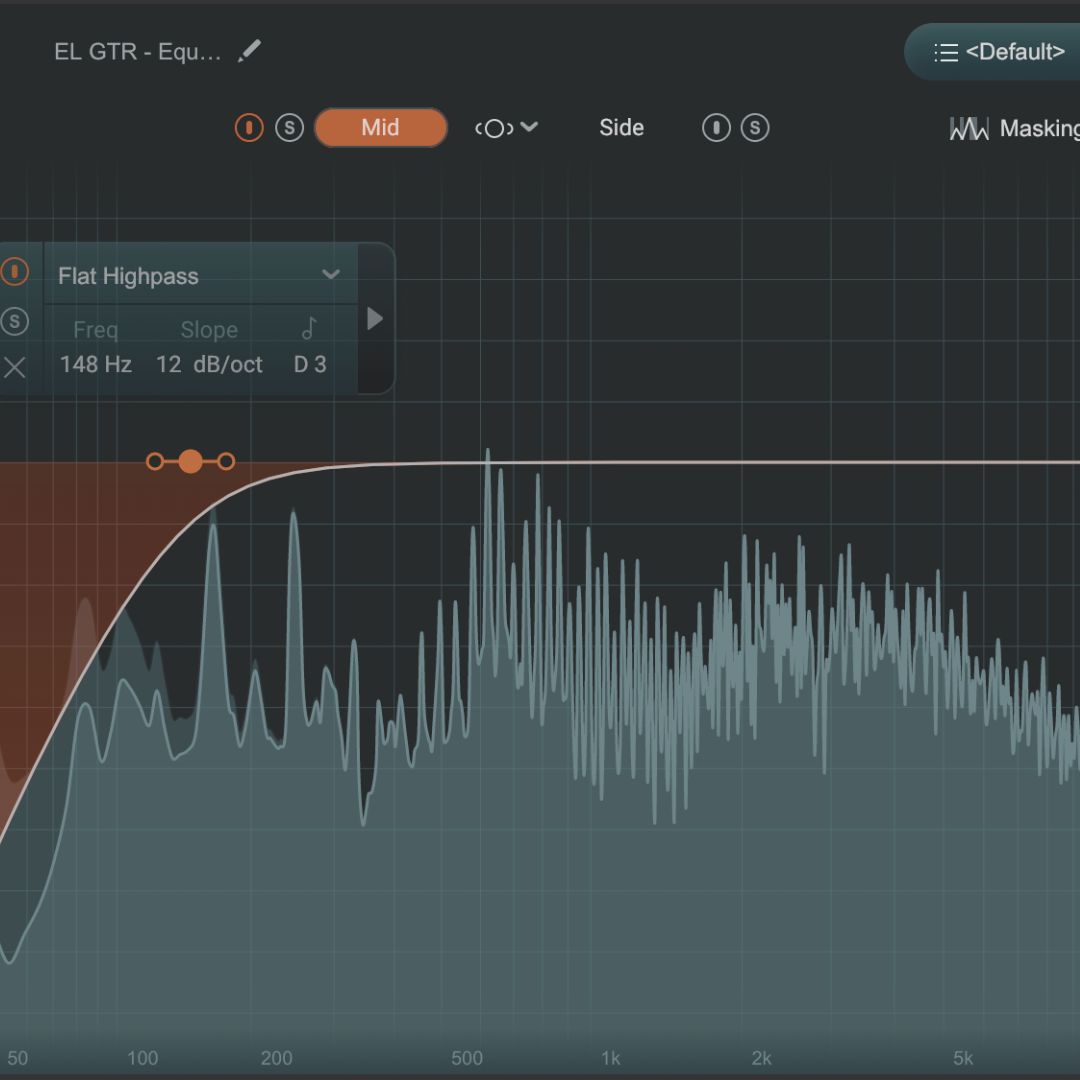This screenshot has width=1080, height=1080.
Task: Click the 12 dB/oct slope value
Action: tap(209, 365)
